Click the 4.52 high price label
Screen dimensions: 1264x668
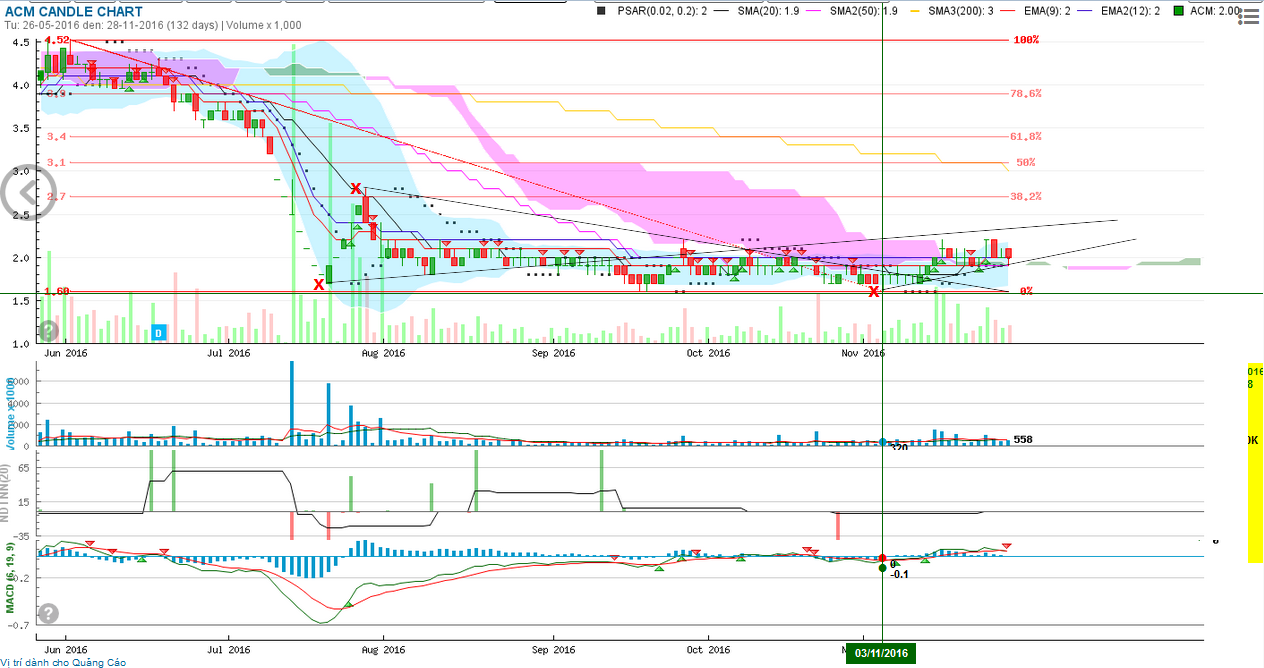pos(57,40)
